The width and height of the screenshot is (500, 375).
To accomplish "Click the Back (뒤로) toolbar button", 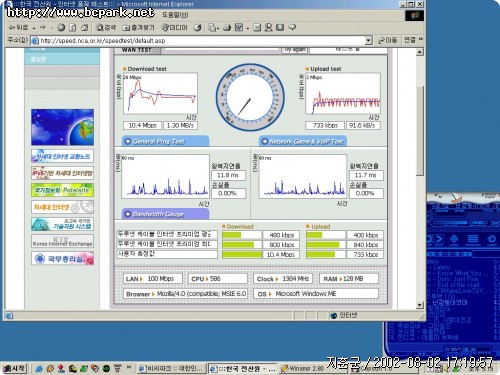I will click(19, 28).
